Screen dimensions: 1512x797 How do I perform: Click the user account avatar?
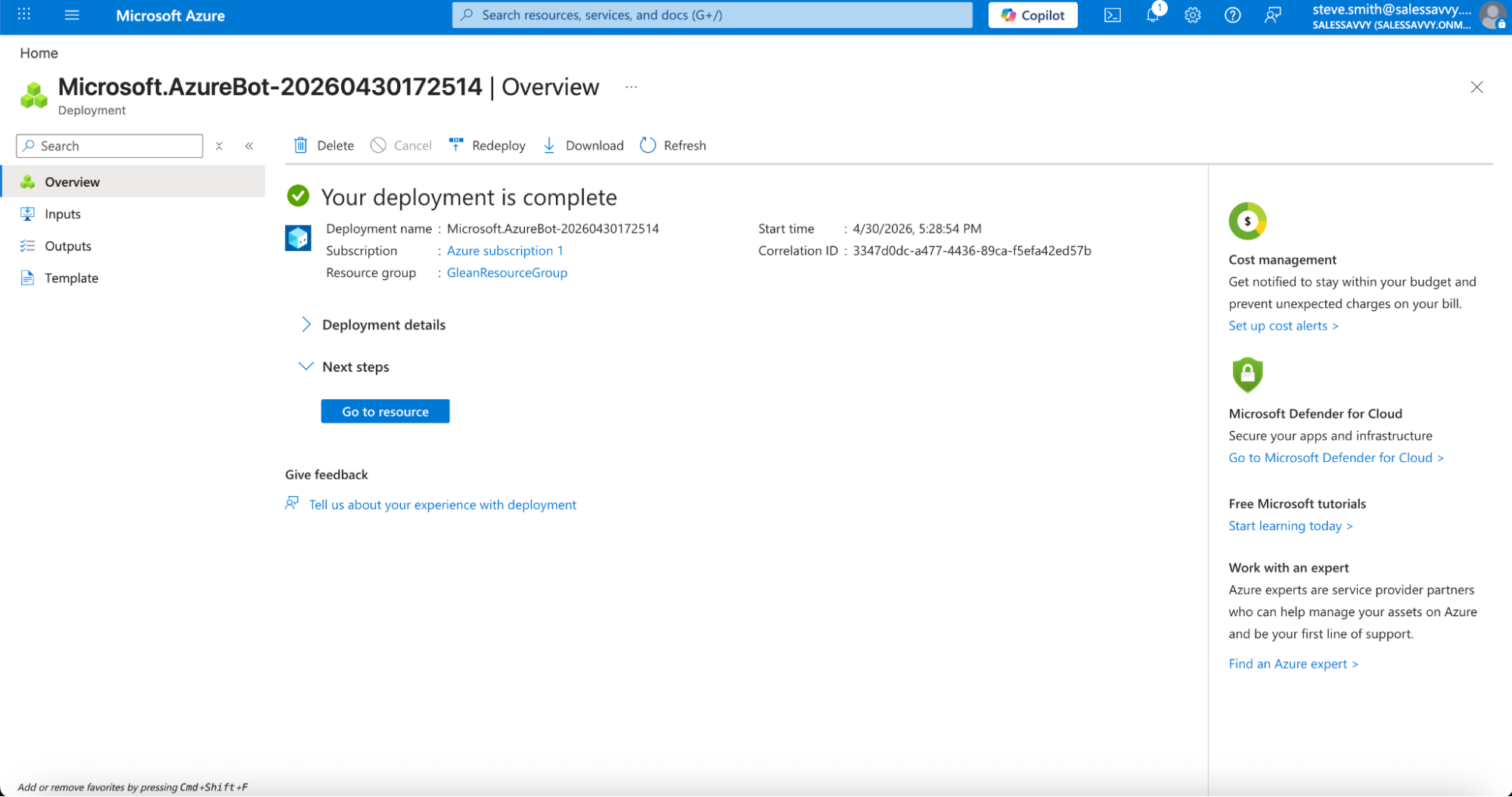tap(1492, 15)
